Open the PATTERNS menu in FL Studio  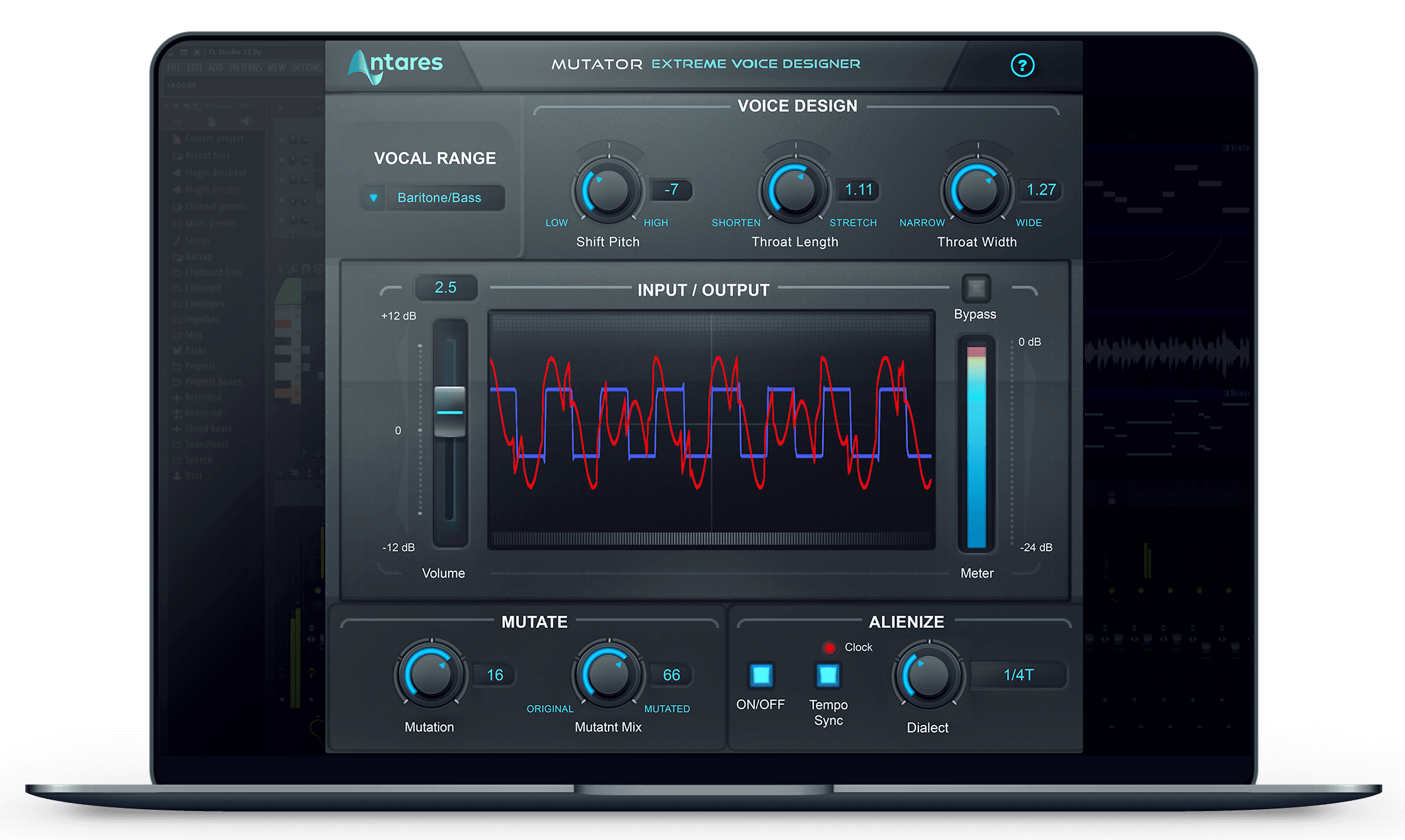click(245, 67)
